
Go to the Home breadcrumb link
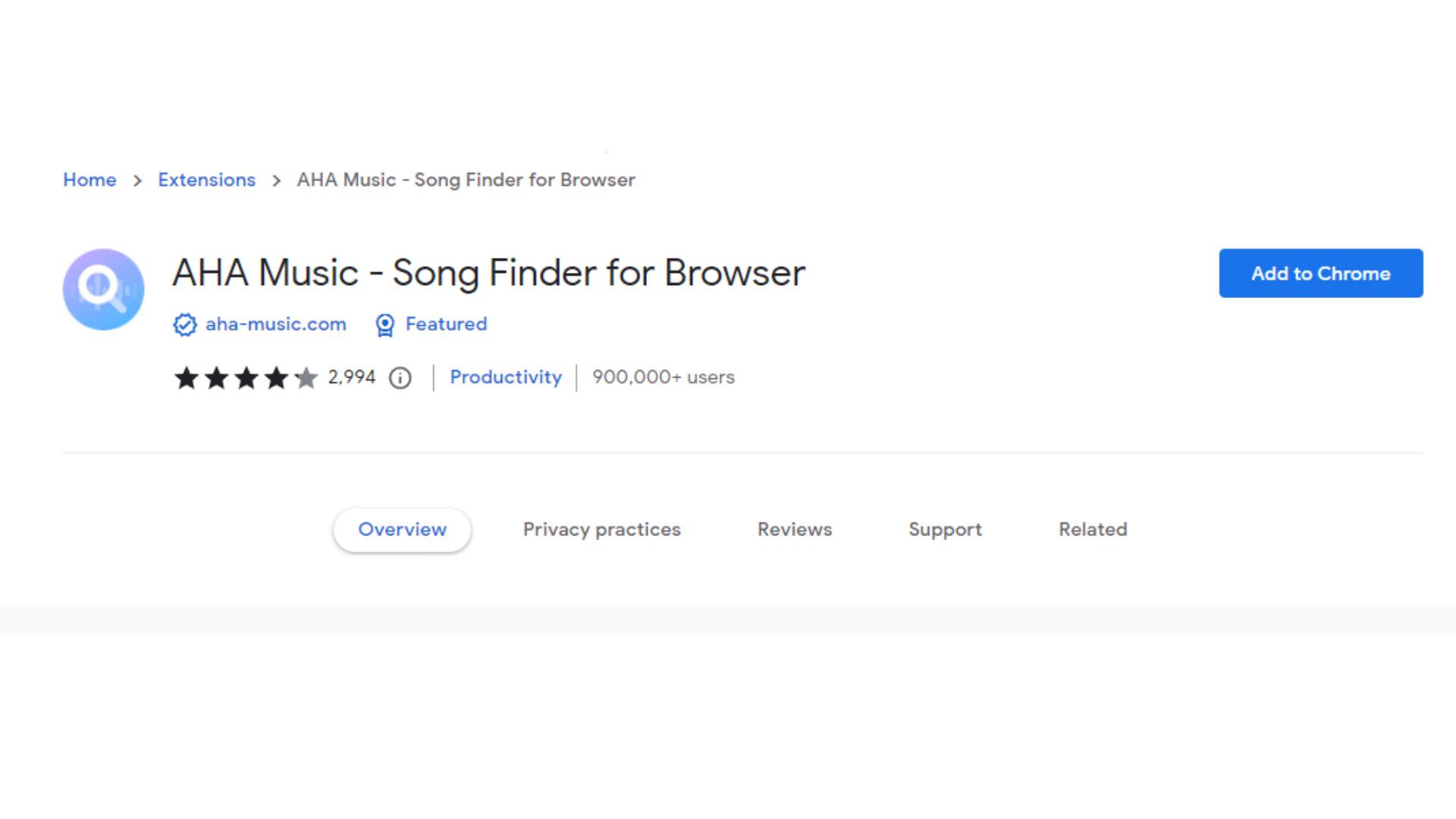pyautogui.click(x=89, y=180)
